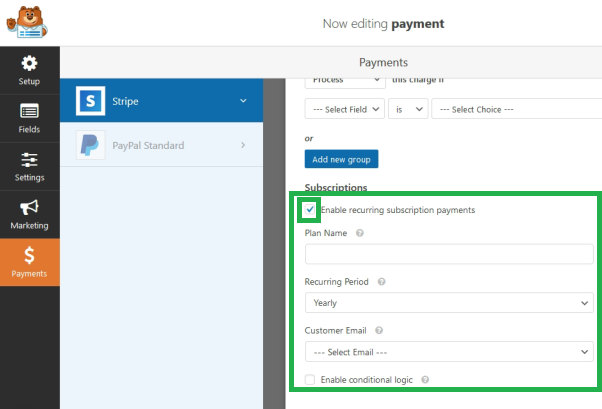Check Enable conditional logic box
The height and width of the screenshot is (409, 602).
(x=310, y=380)
